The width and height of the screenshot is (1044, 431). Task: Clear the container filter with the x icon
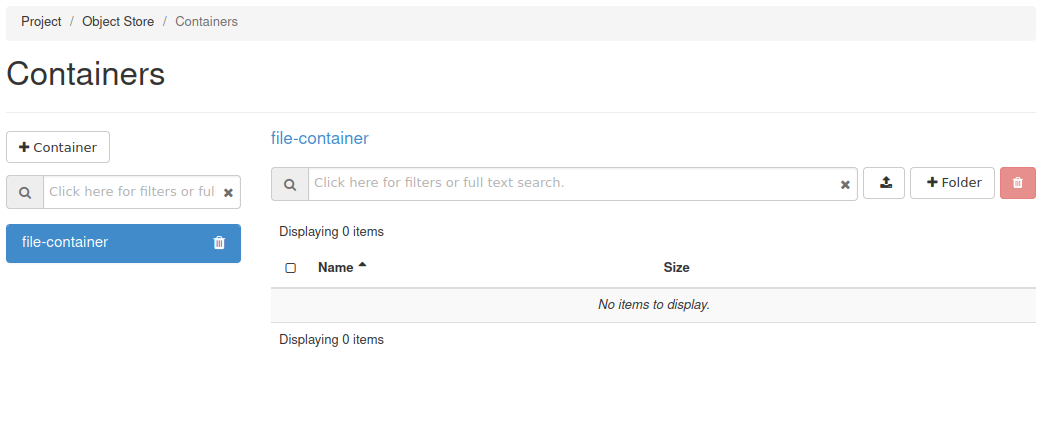click(x=228, y=192)
